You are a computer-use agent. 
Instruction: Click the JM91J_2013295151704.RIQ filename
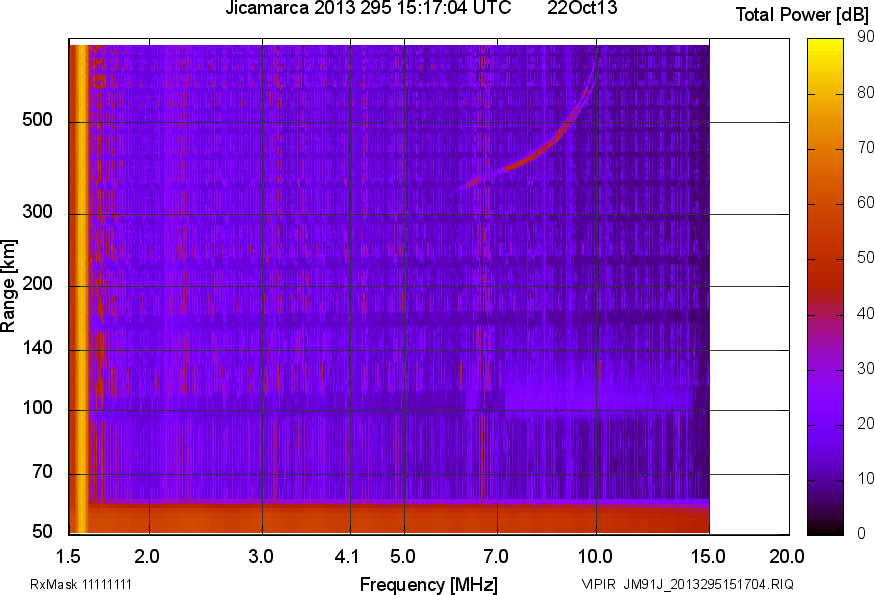click(x=708, y=584)
